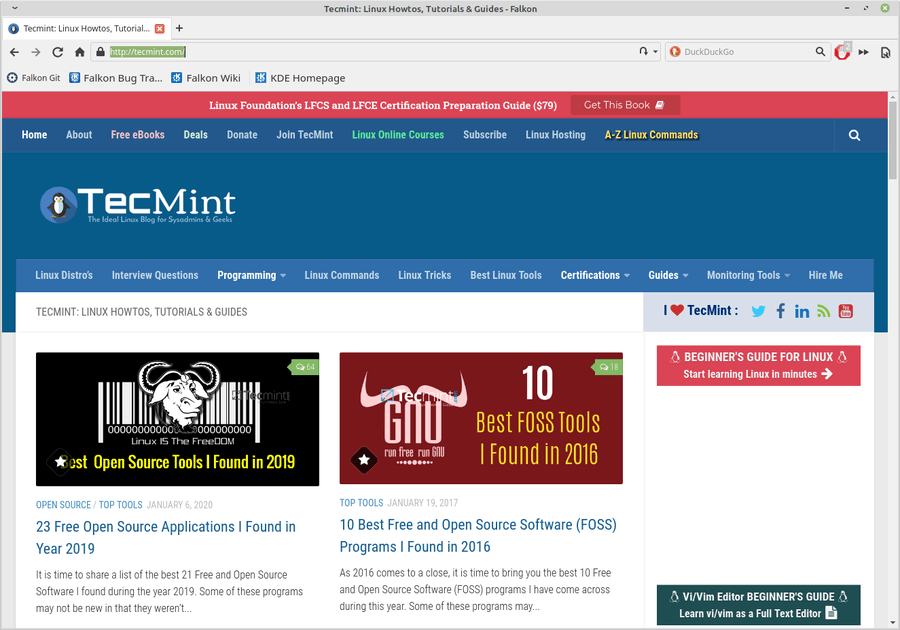This screenshot has height=630, width=900.
Task: Open the AdBlock icon in the toolbar
Action: pyautogui.click(x=841, y=52)
